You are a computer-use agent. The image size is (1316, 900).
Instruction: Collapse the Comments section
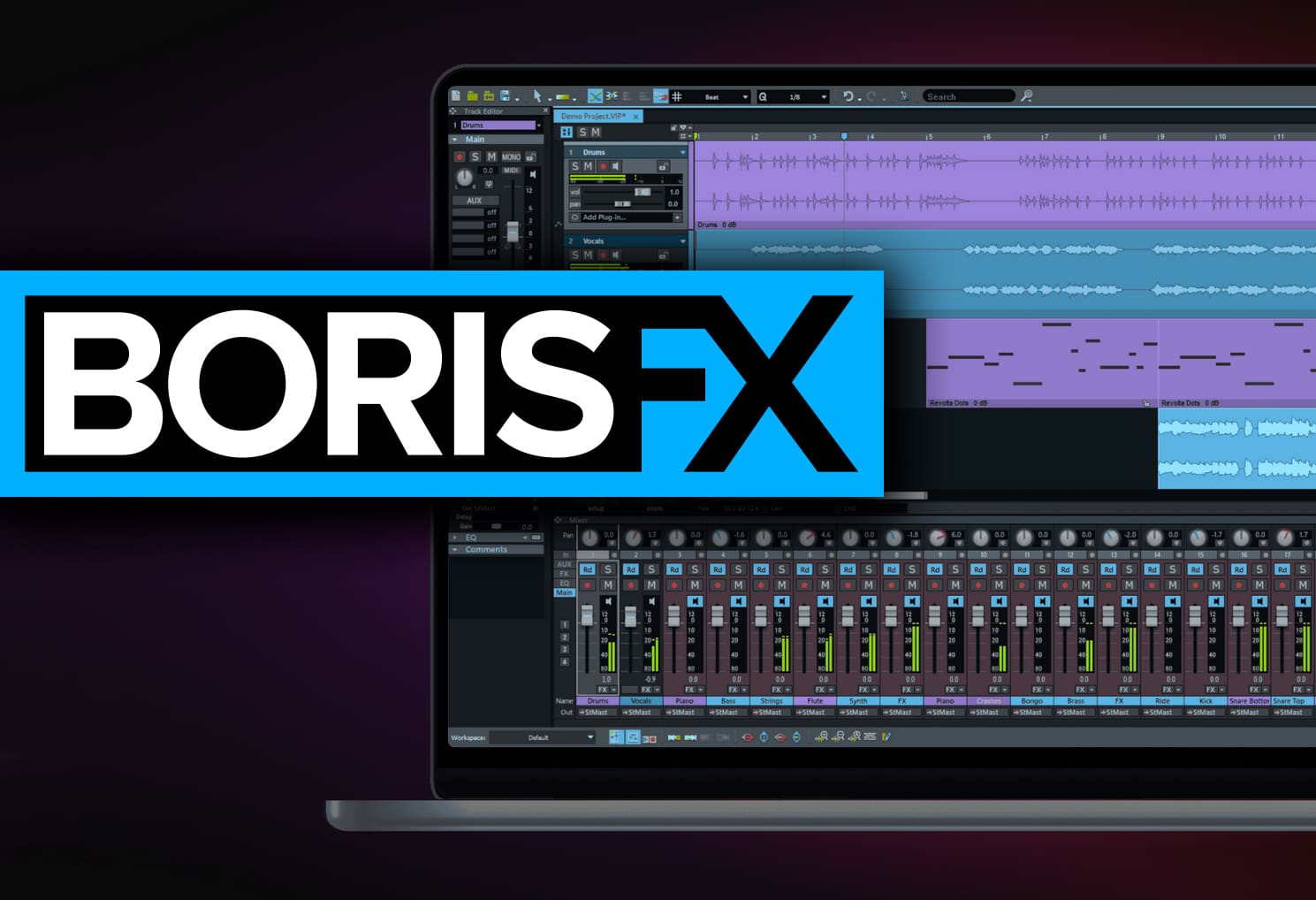click(455, 549)
